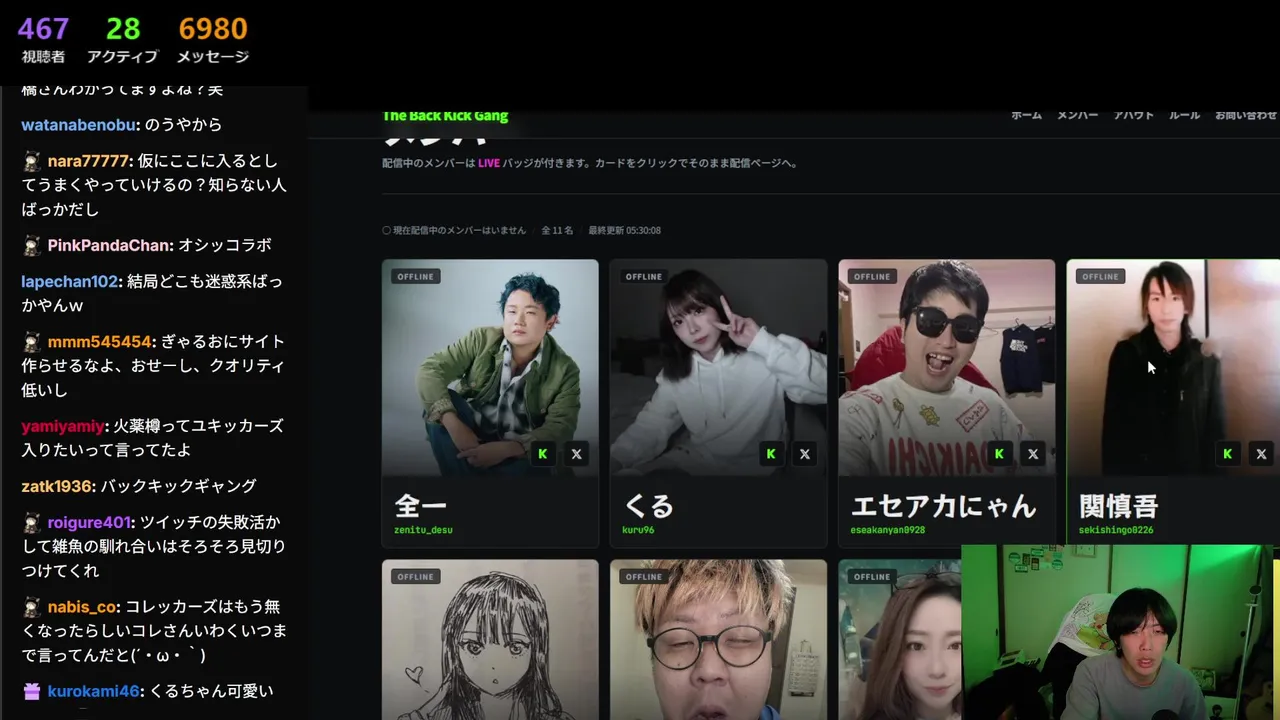Click the OFFLINE badge on 全一's card

415,276
